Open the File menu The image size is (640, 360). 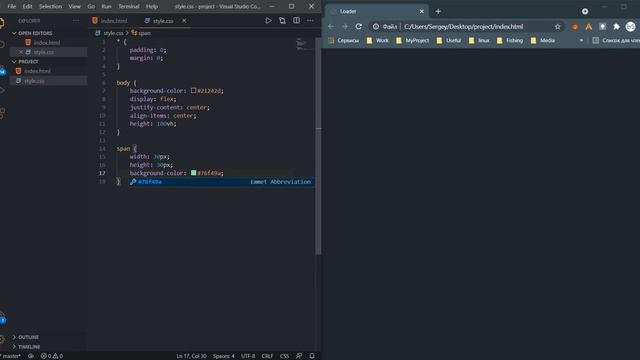point(11,7)
